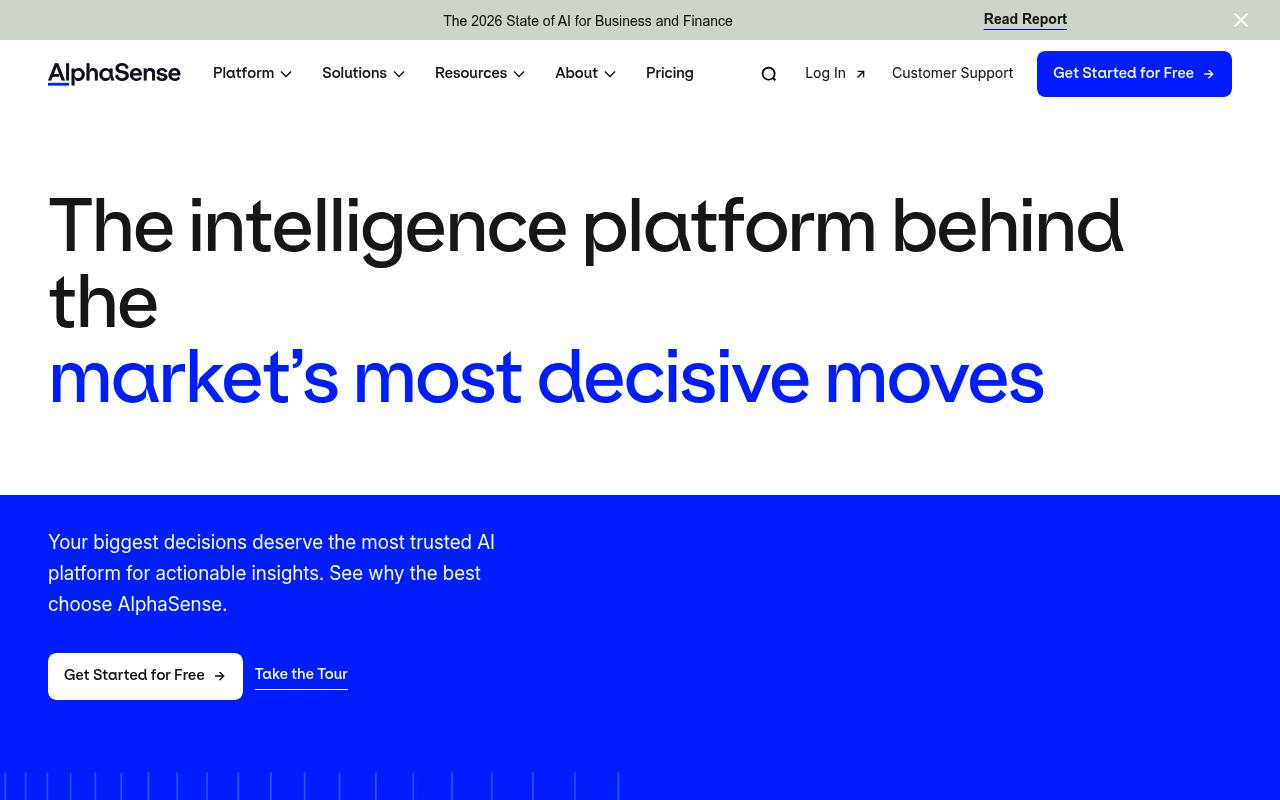The image size is (1280, 800).
Task: Click paragraph "Your biggest decisions deserve"
Action: pyautogui.click(x=271, y=573)
